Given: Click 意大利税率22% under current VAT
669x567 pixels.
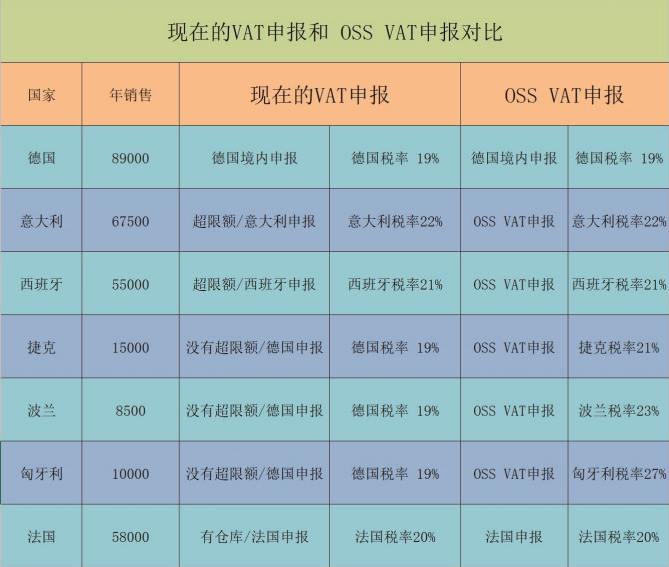Looking at the screenshot, I should pos(395,221).
